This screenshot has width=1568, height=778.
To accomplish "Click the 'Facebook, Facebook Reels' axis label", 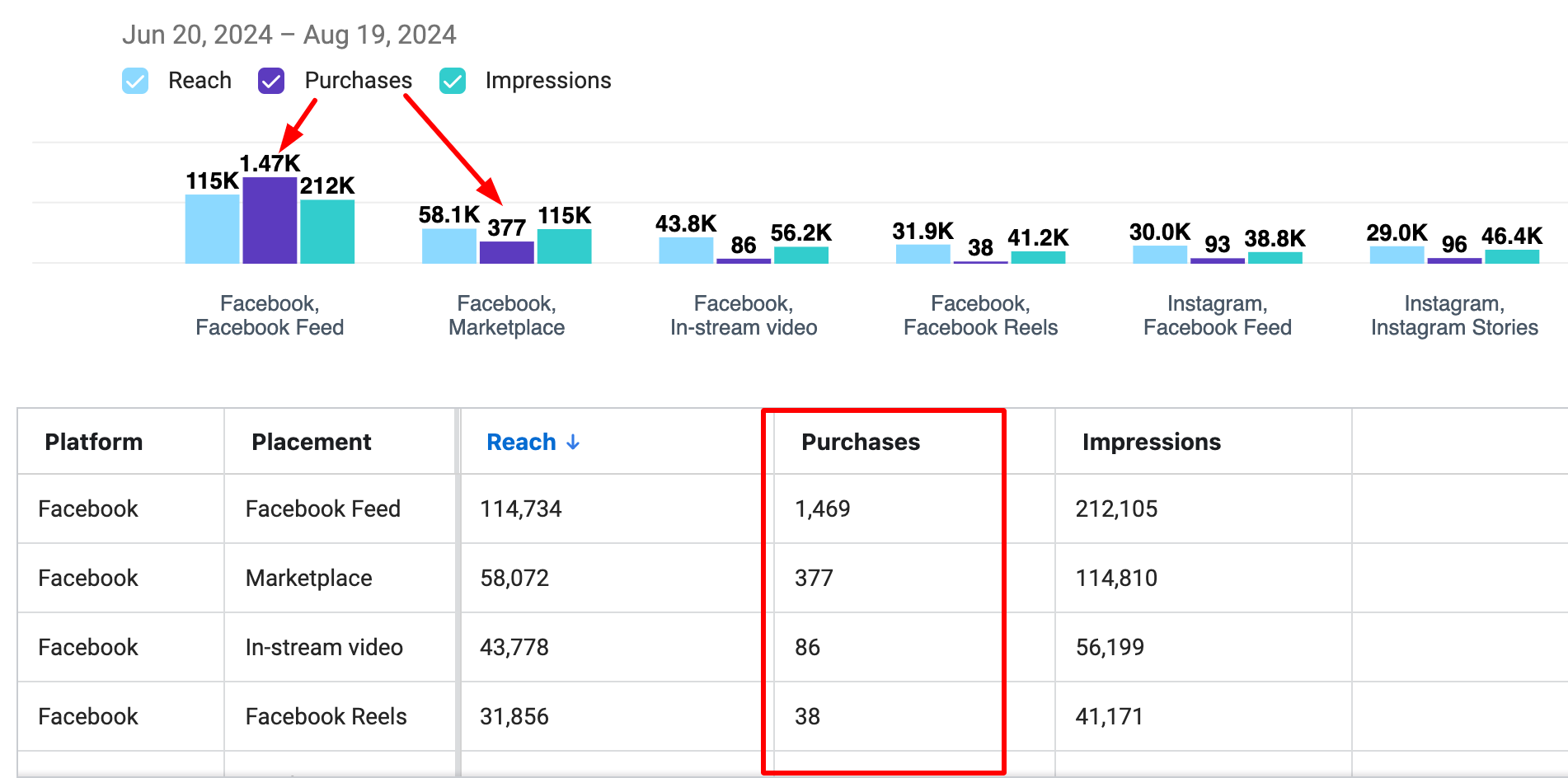I will [981, 316].
